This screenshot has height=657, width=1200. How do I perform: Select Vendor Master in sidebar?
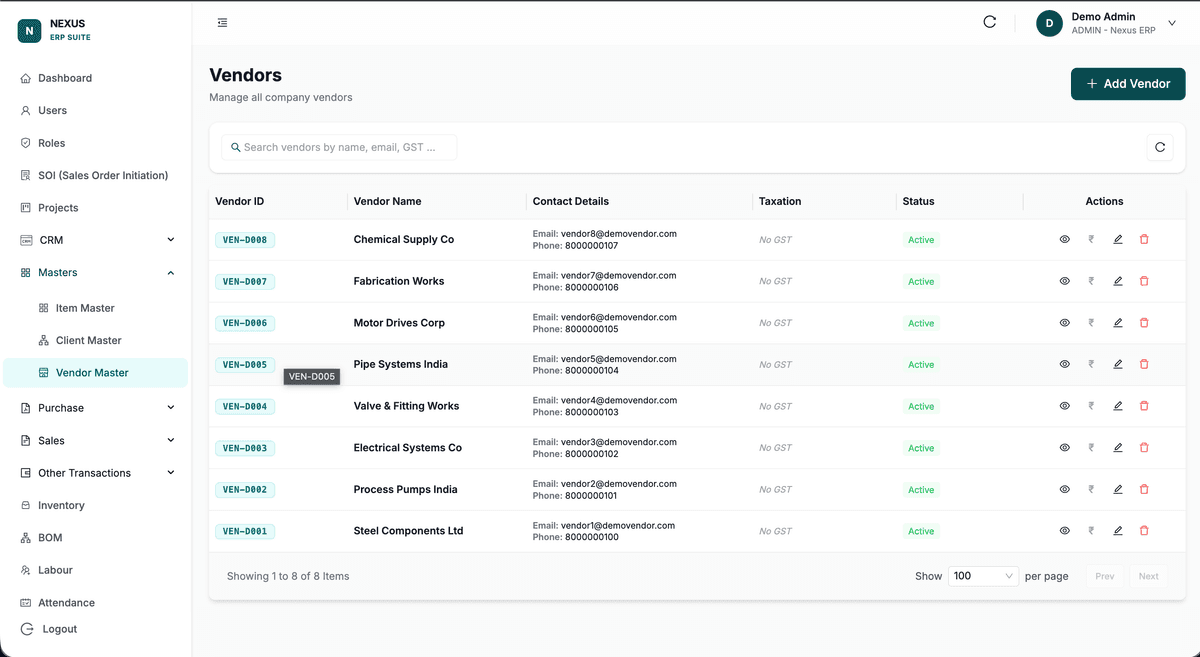tap(96, 373)
